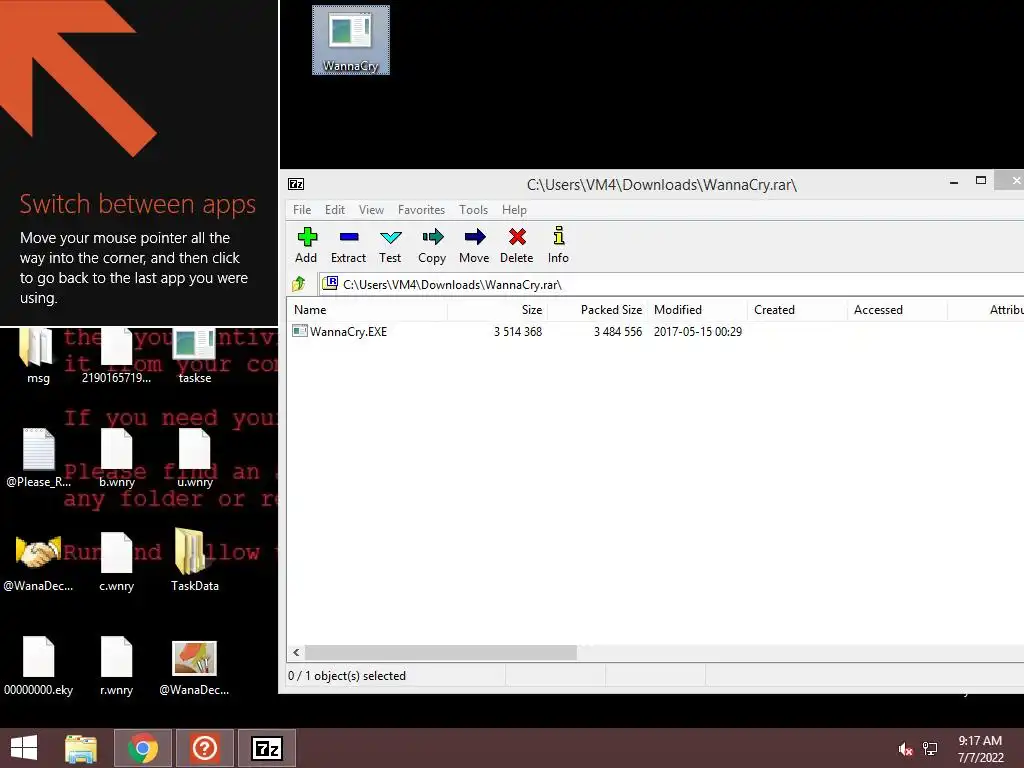Viewport: 1024px width, 768px height.
Task: Open the Tools menu
Action: tap(473, 210)
